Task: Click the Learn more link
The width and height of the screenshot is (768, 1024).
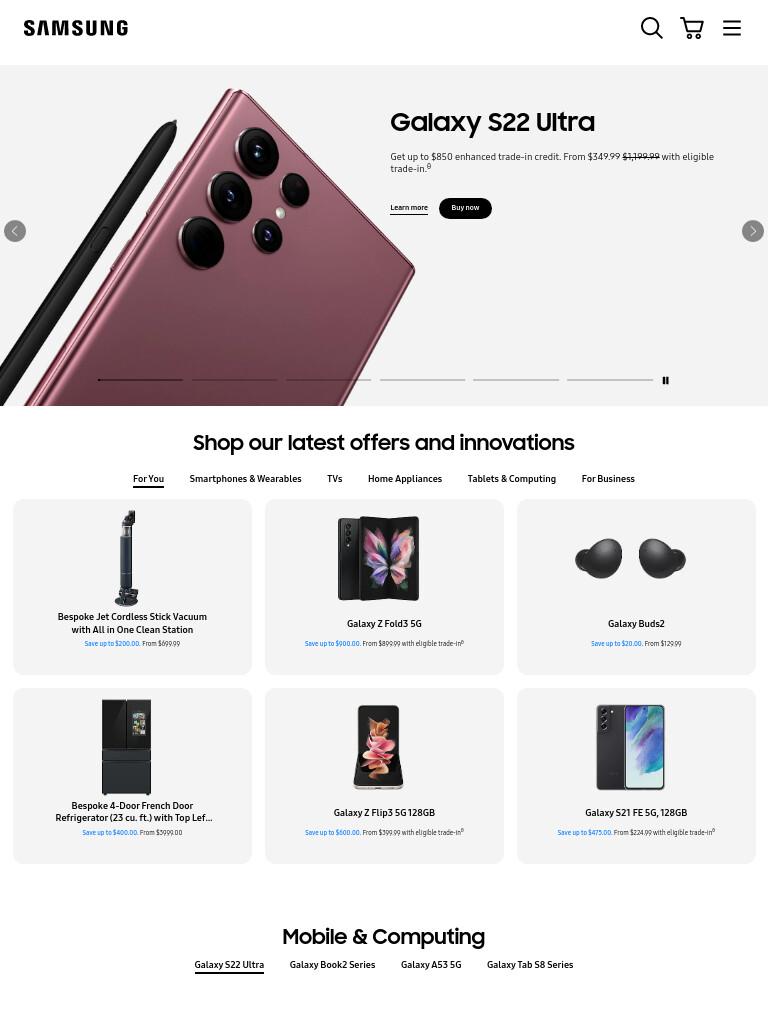Action: click(409, 208)
